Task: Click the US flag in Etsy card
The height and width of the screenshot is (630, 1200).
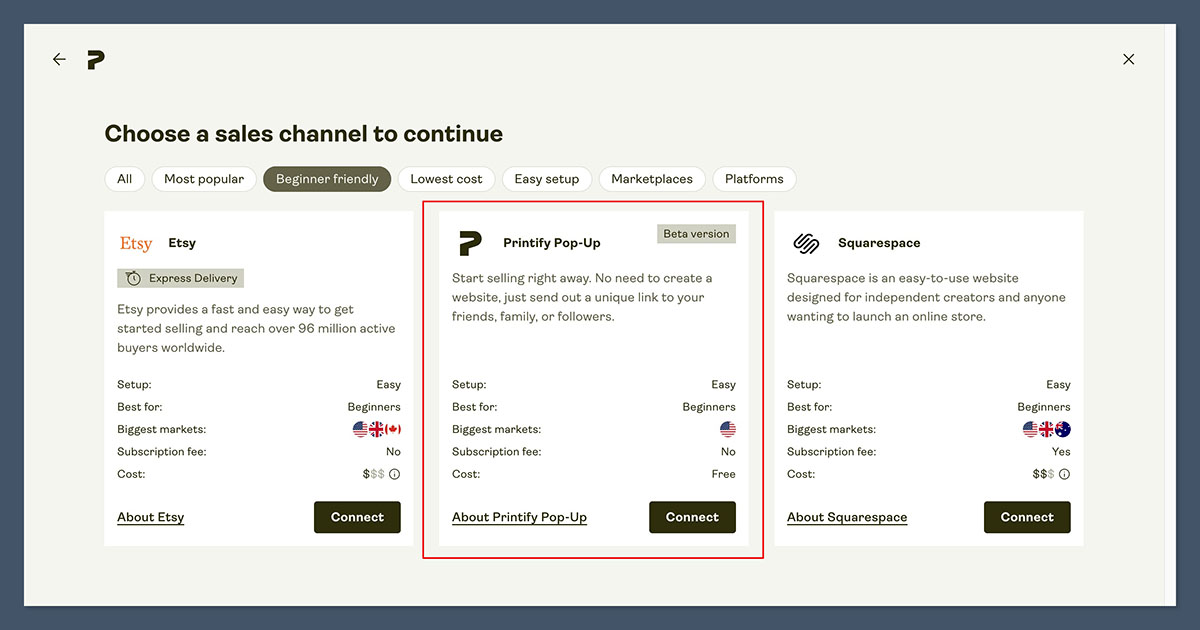Action: click(x=361, y=430)
